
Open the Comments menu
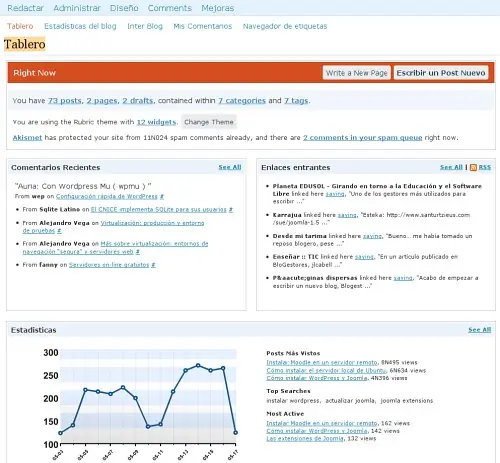[x=170, y=8]
